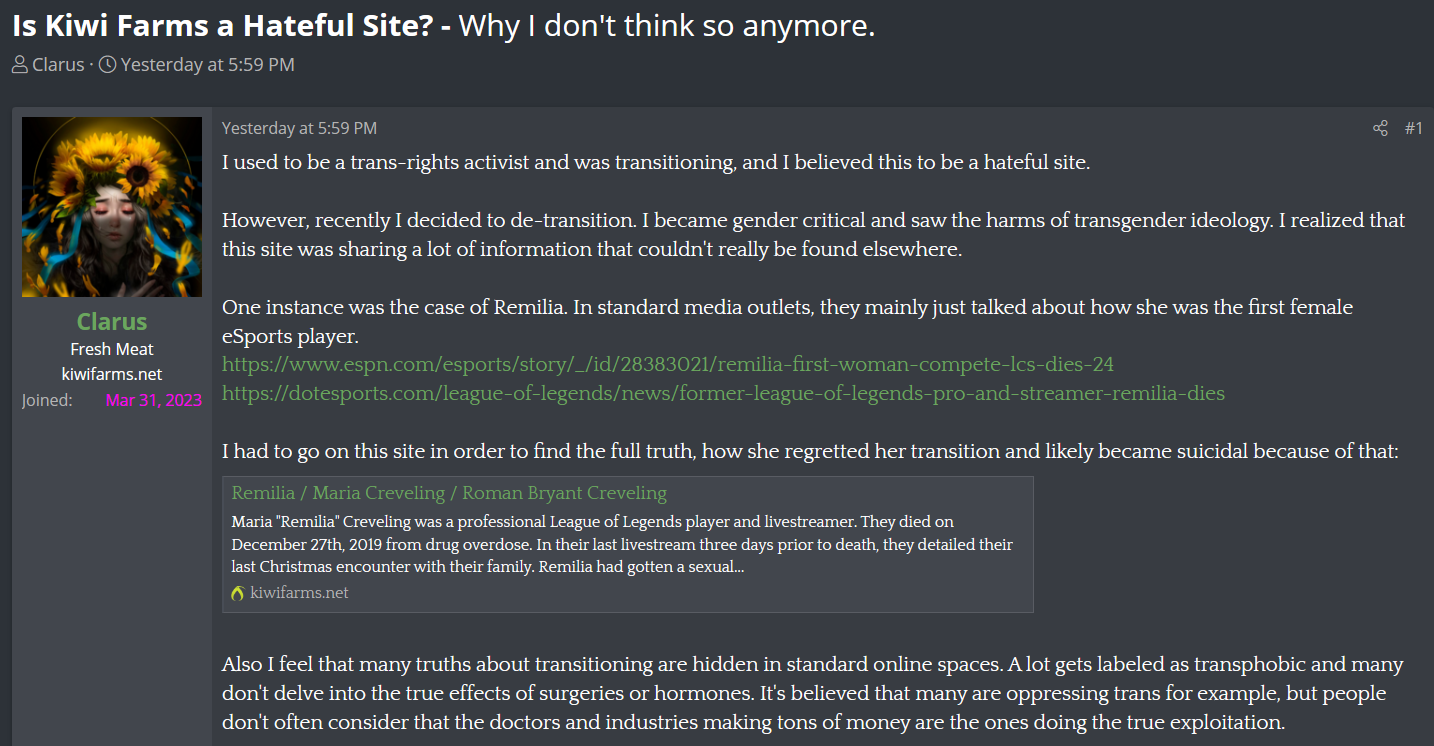
Task: Open Clarus's sunflower avatar image
Action: [112, 207]
